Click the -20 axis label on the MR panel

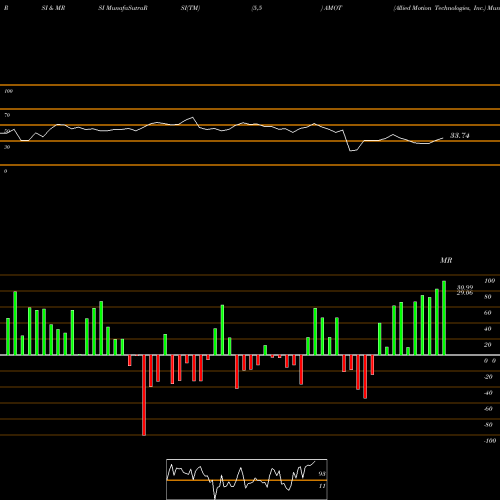tap(488, 377)
